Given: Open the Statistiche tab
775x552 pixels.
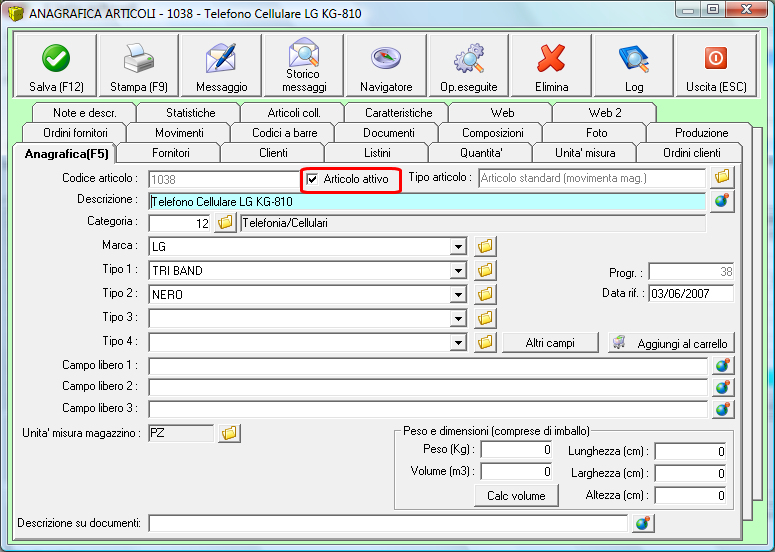Looking at the screenshot, I should [x=190, y=112].
